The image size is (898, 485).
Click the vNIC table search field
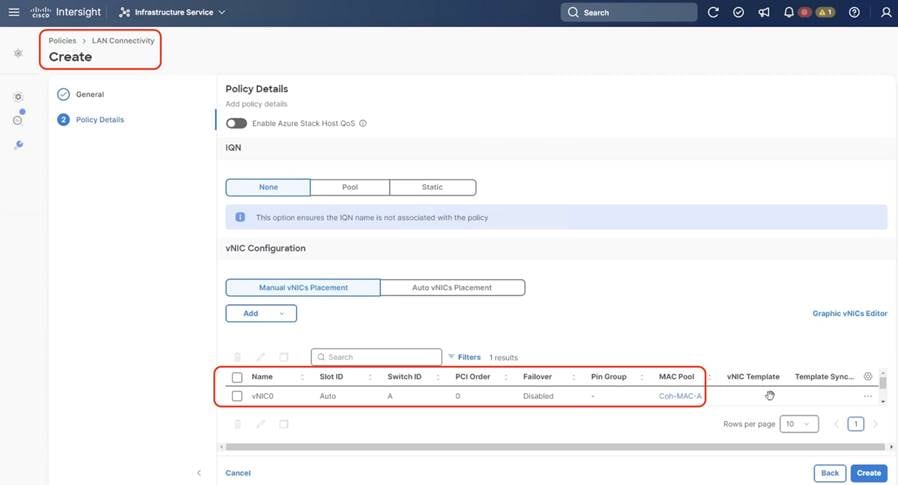(x=376, y=357)
